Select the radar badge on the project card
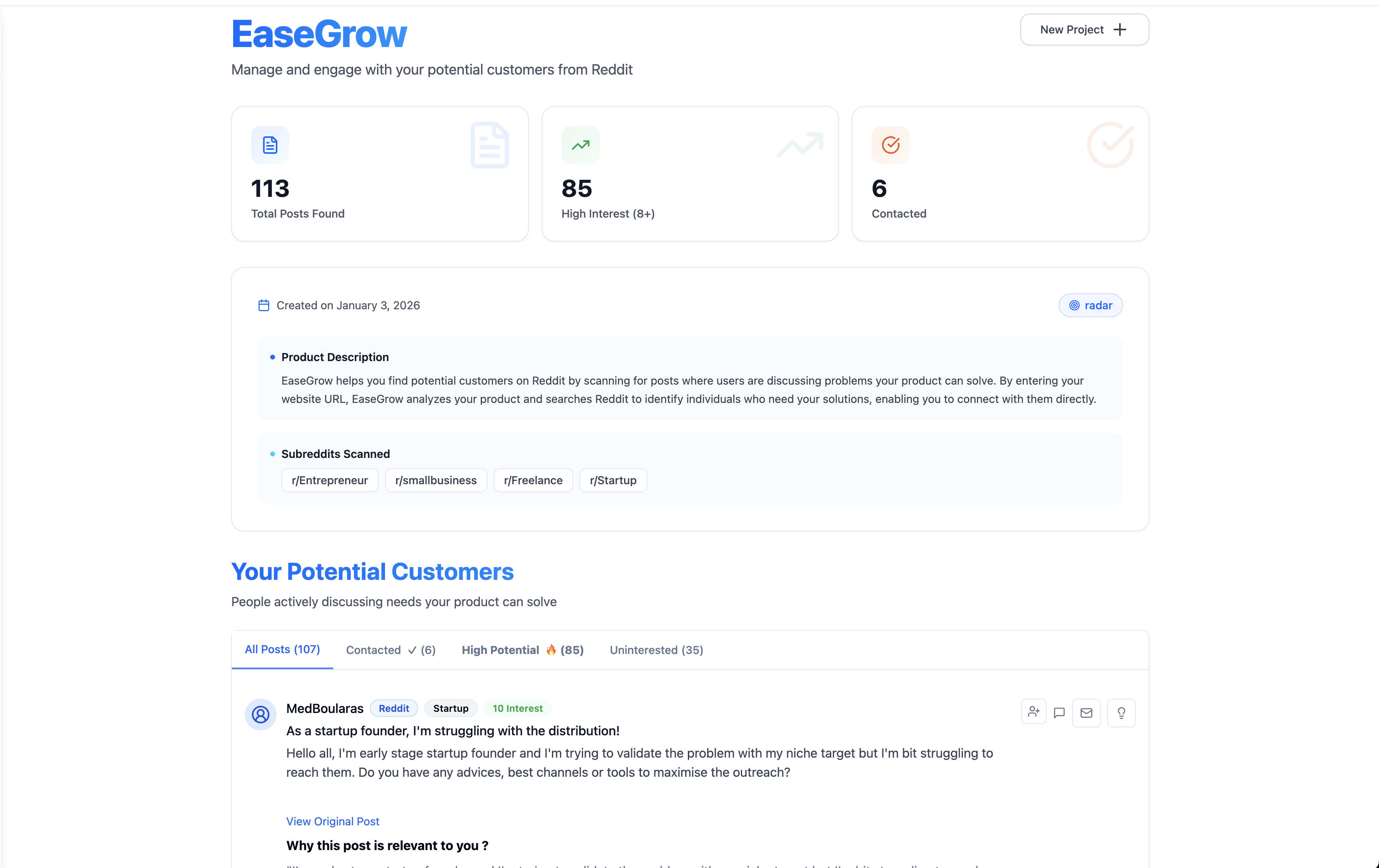 point(1090,305)
